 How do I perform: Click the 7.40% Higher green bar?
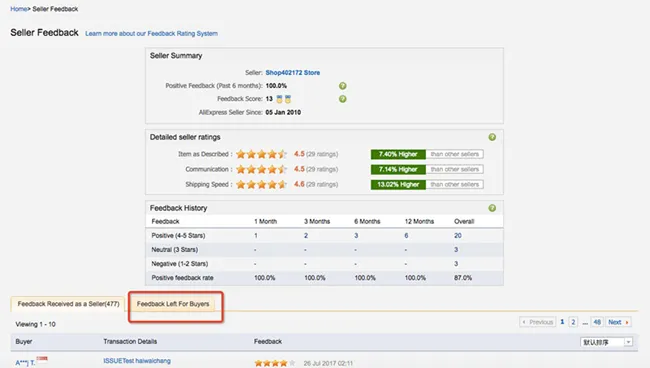398,154
